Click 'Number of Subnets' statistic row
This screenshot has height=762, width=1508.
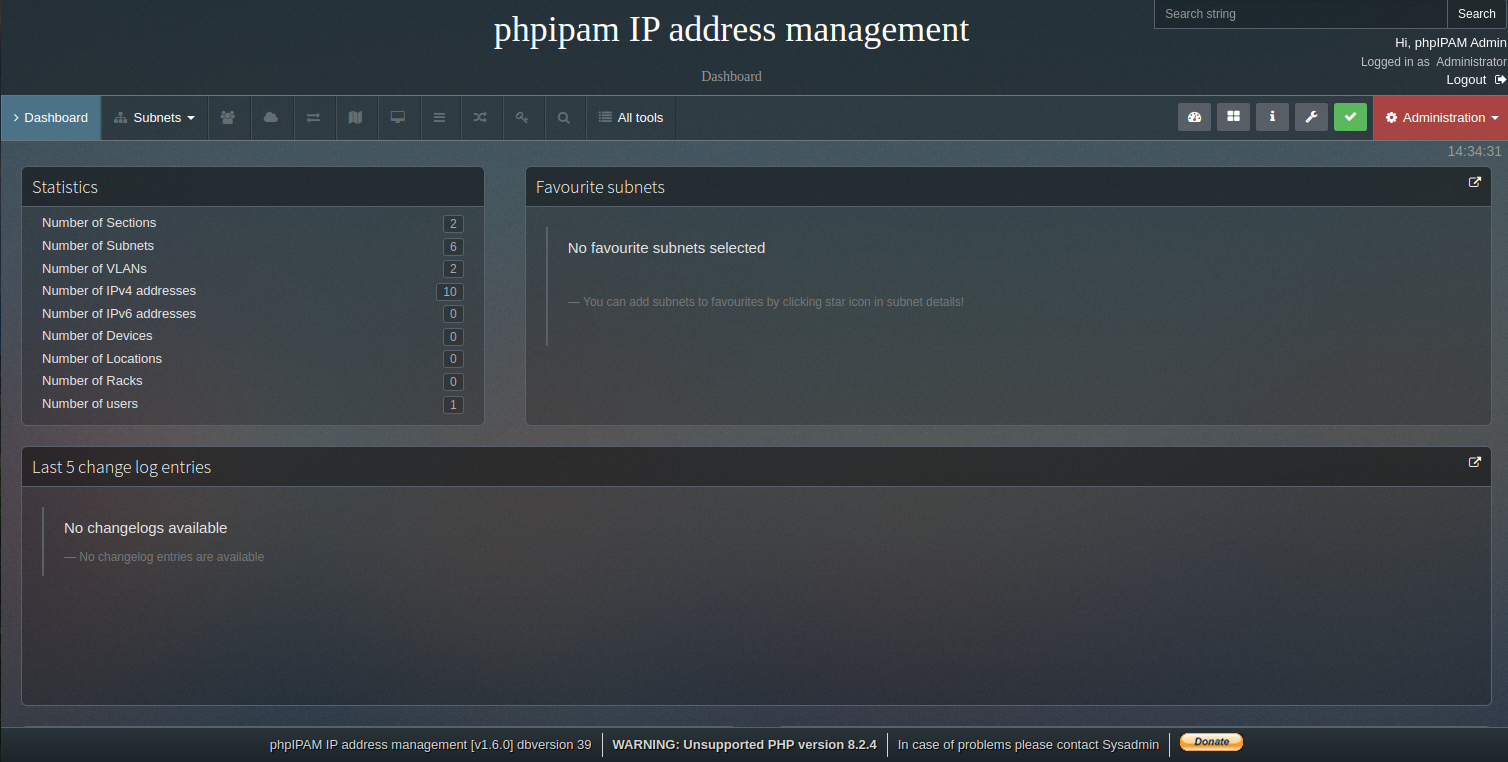pyautogui.click(x=252, y=246)
